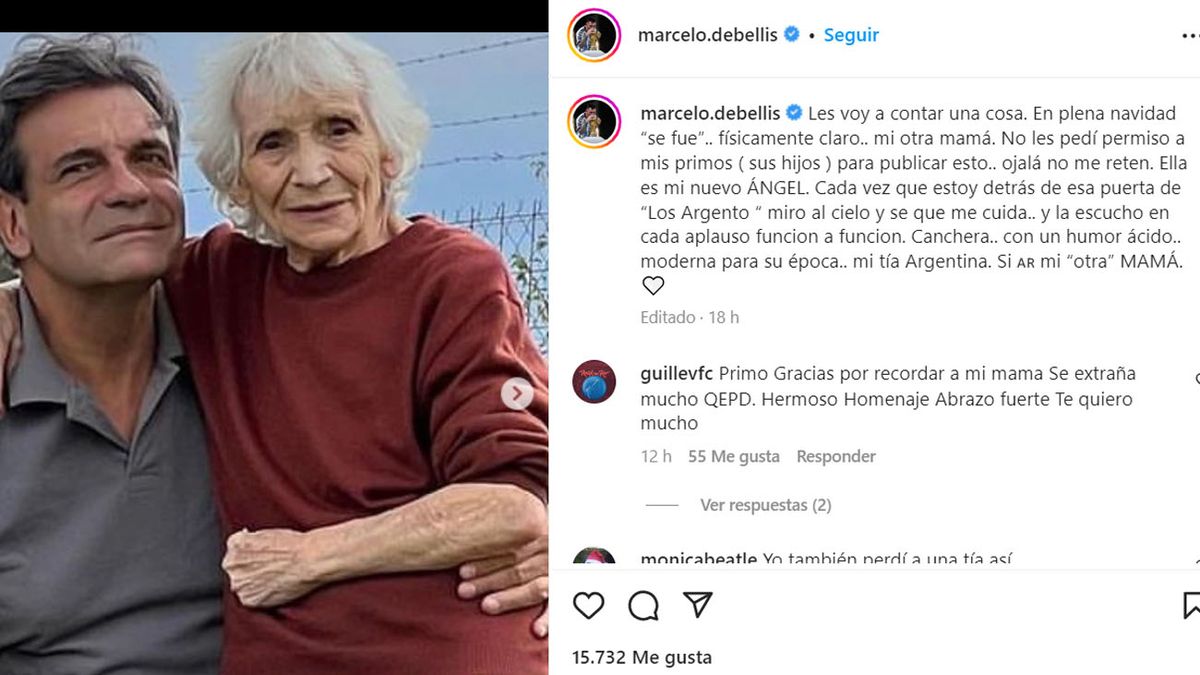
Task: Open marcelo.debellis username in header
Action: click(x=709, y=35)
